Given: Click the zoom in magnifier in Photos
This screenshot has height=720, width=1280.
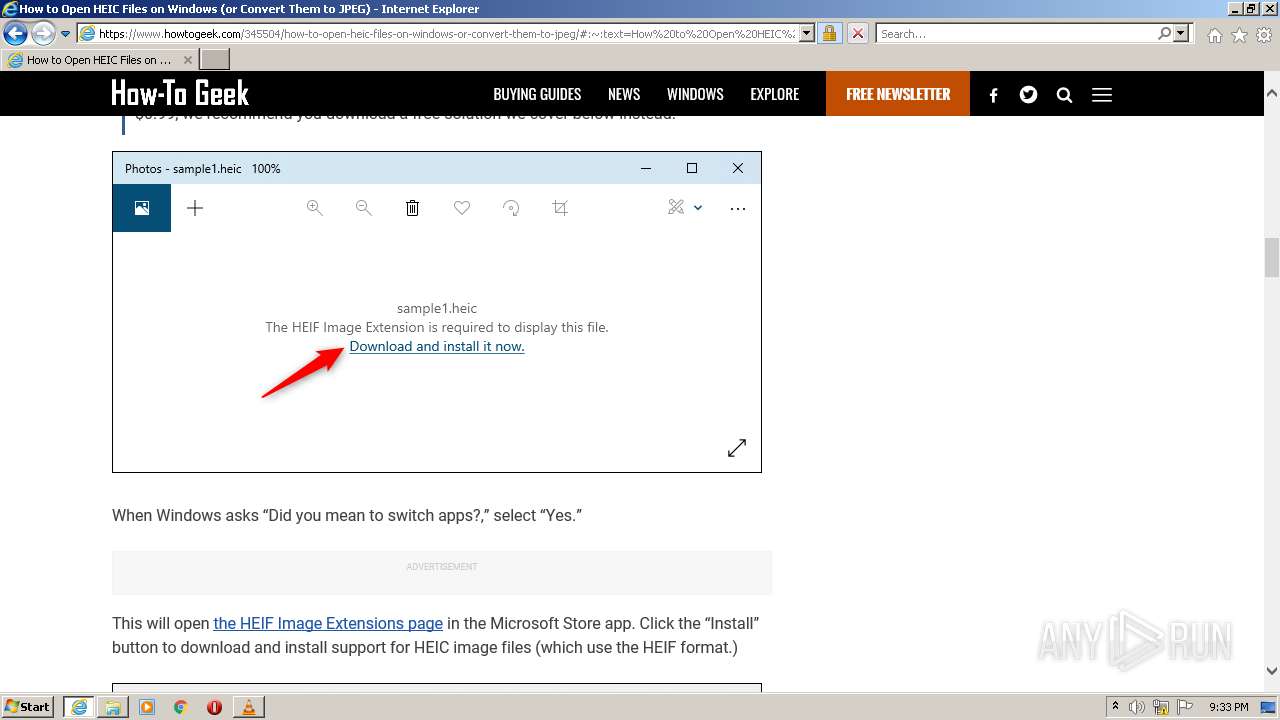Looking at the screenshot, I should pos(314,208).
